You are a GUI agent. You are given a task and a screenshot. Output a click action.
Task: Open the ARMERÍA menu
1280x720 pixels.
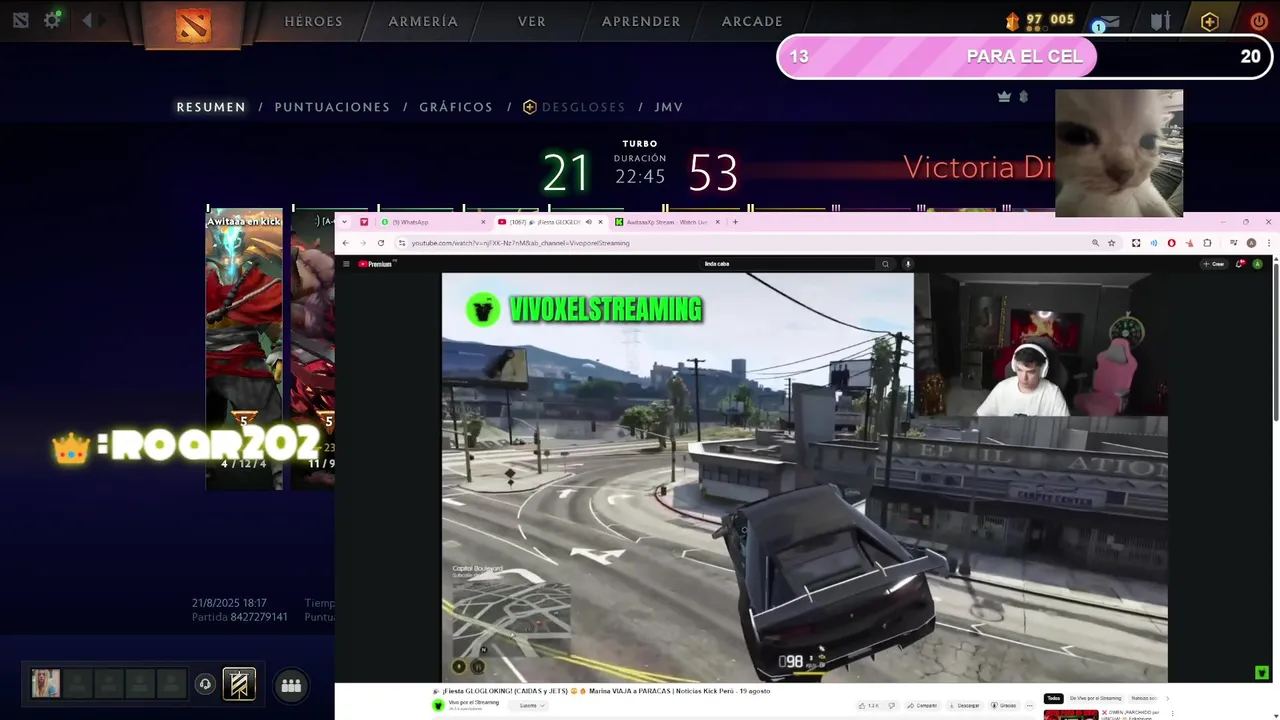click(423, 21)
